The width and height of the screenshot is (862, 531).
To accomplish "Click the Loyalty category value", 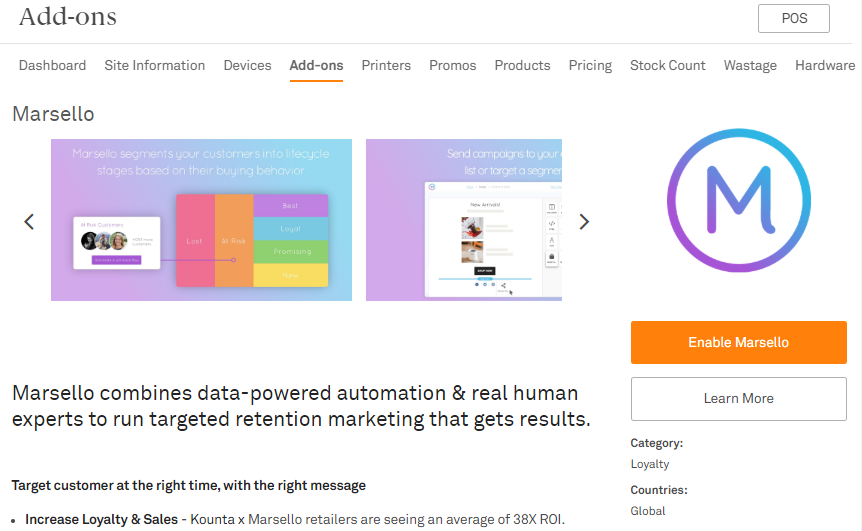I will (x=650, y=464).
